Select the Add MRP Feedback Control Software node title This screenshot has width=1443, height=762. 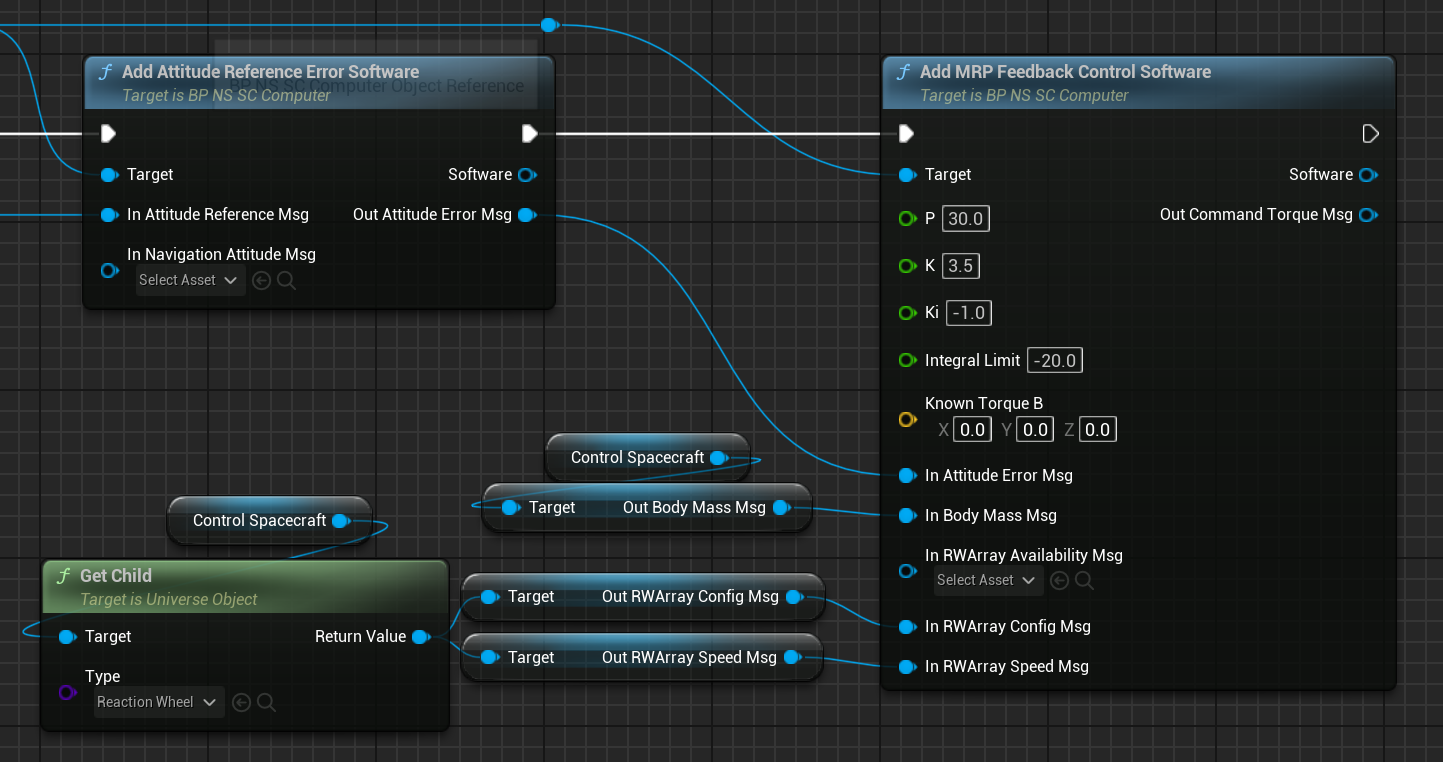[1065, 72]
